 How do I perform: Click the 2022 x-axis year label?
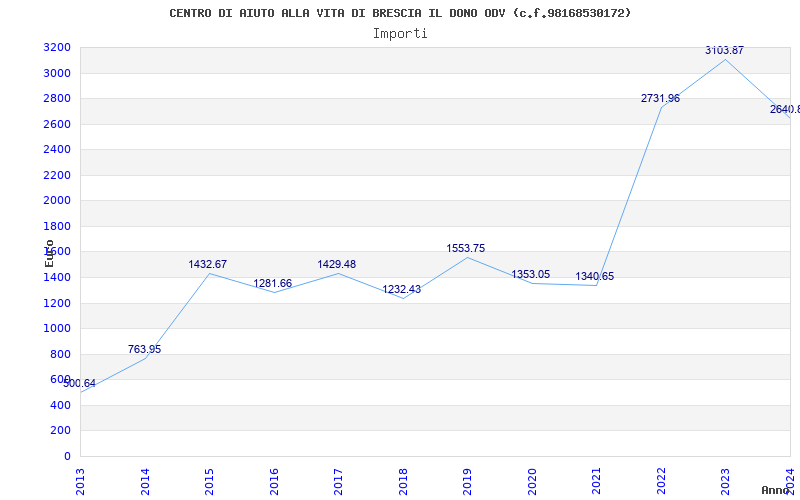[x=661, y=481]
